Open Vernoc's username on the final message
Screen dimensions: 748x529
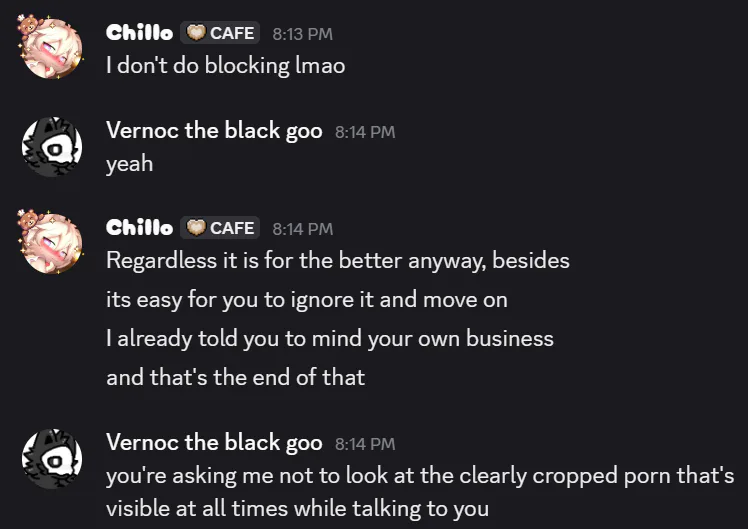click(x=214, y=442)
